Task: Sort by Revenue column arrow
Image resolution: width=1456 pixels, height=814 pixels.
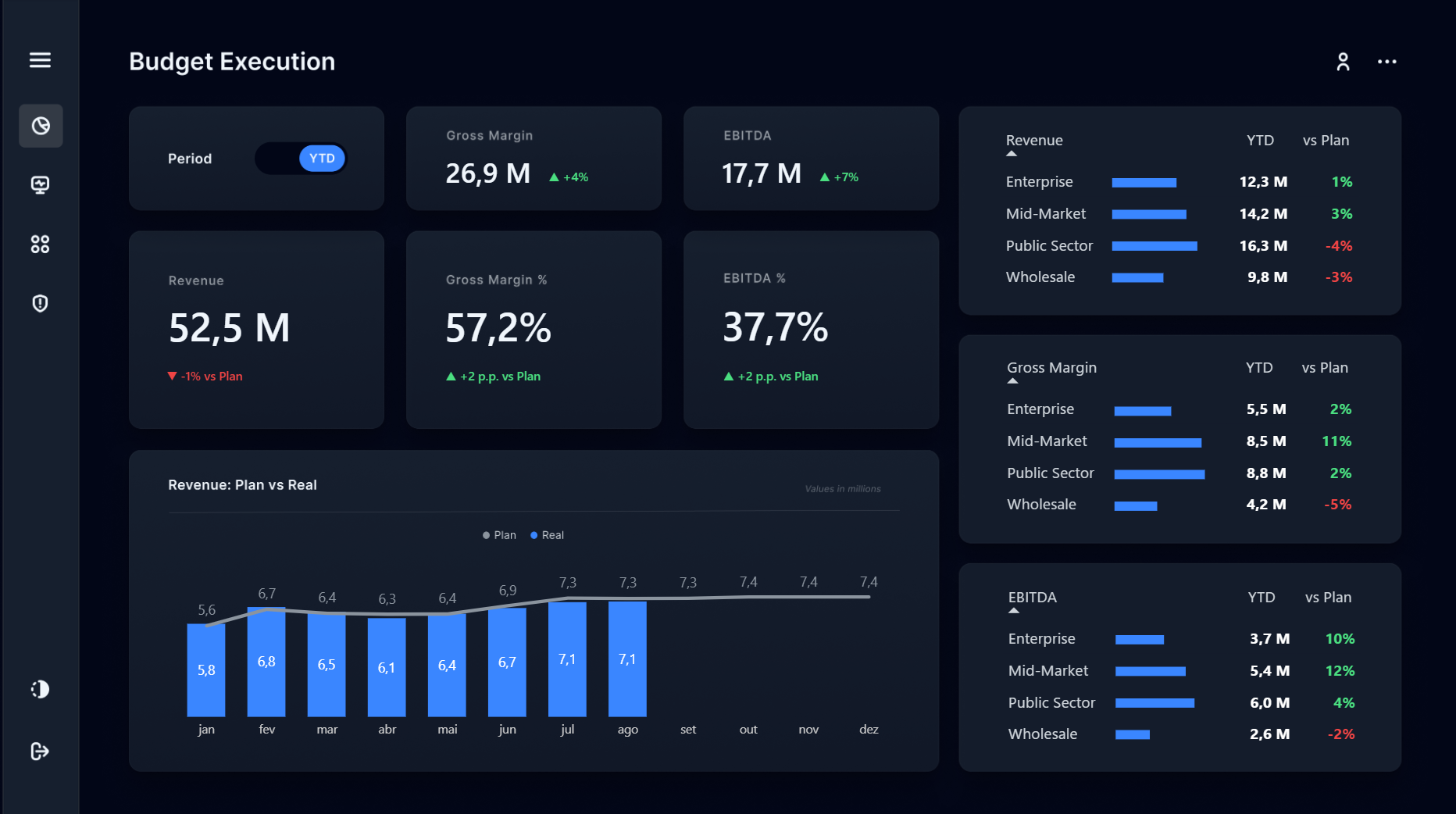Action: click(x=1012, y=154)
